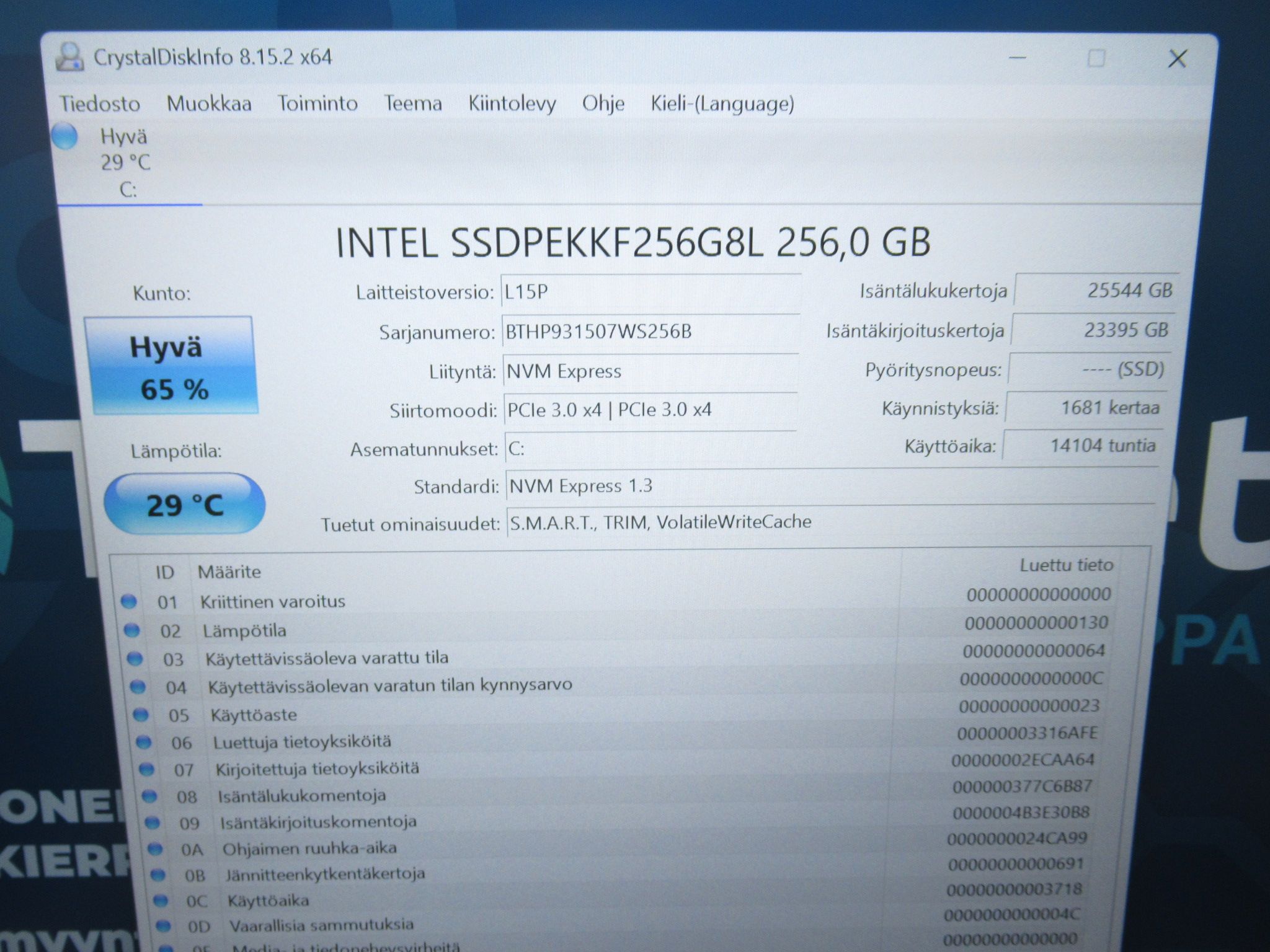Click status dot for 01 Kriittinen varoitus
Screen dimensions: 1270x952
point(128,601)
